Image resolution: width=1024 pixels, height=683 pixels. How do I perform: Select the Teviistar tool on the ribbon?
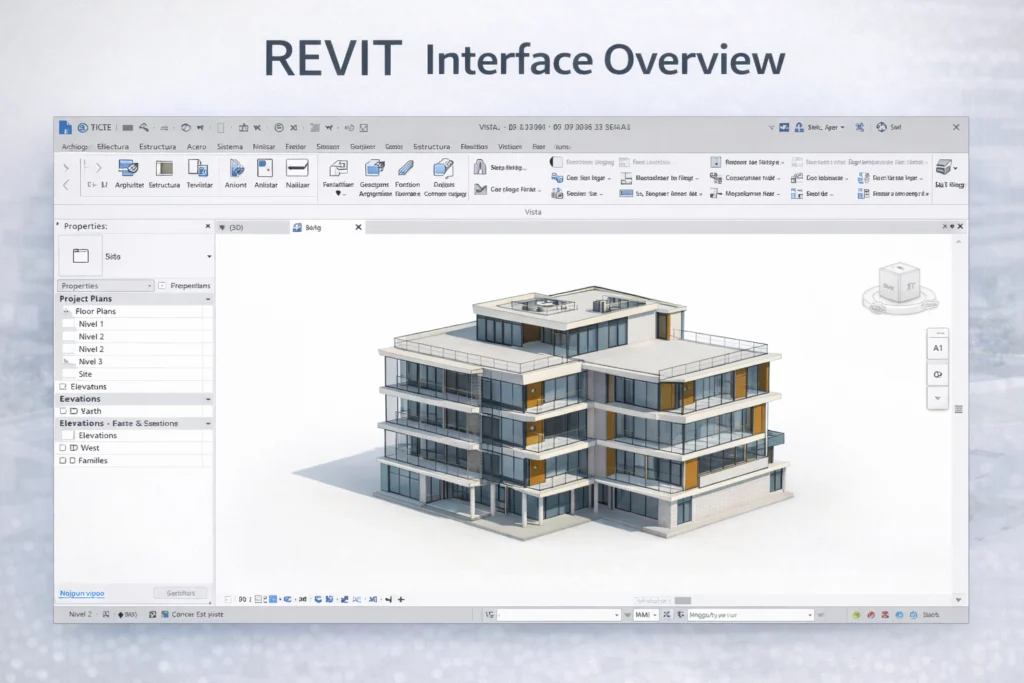pyautogui.click(x=199, y=170)
